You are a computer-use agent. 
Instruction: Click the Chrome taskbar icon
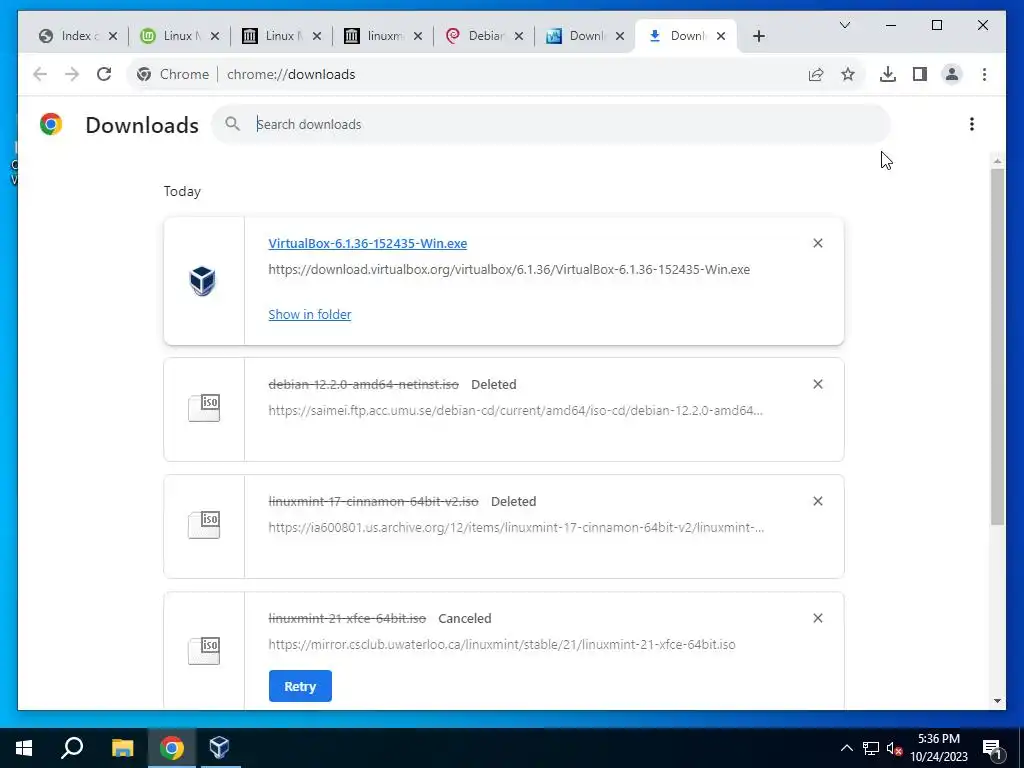[172, 748]
